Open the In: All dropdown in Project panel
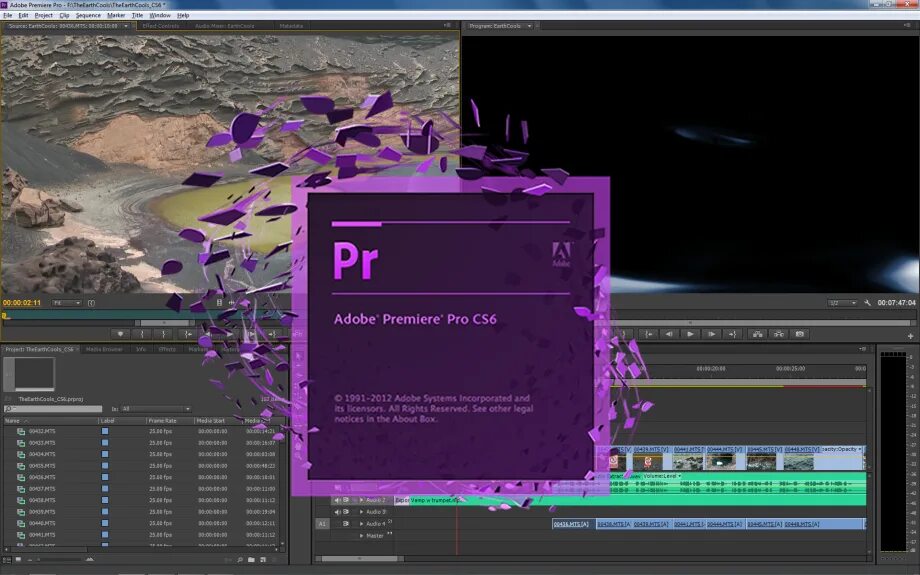 155,409
